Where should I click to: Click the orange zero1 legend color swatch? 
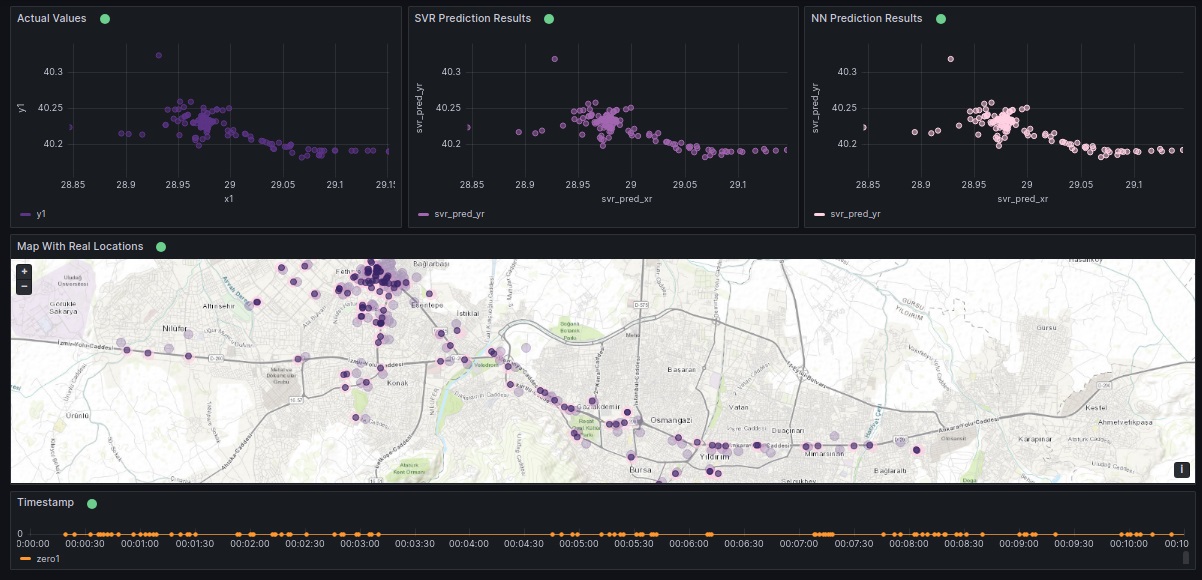point(25,559)
